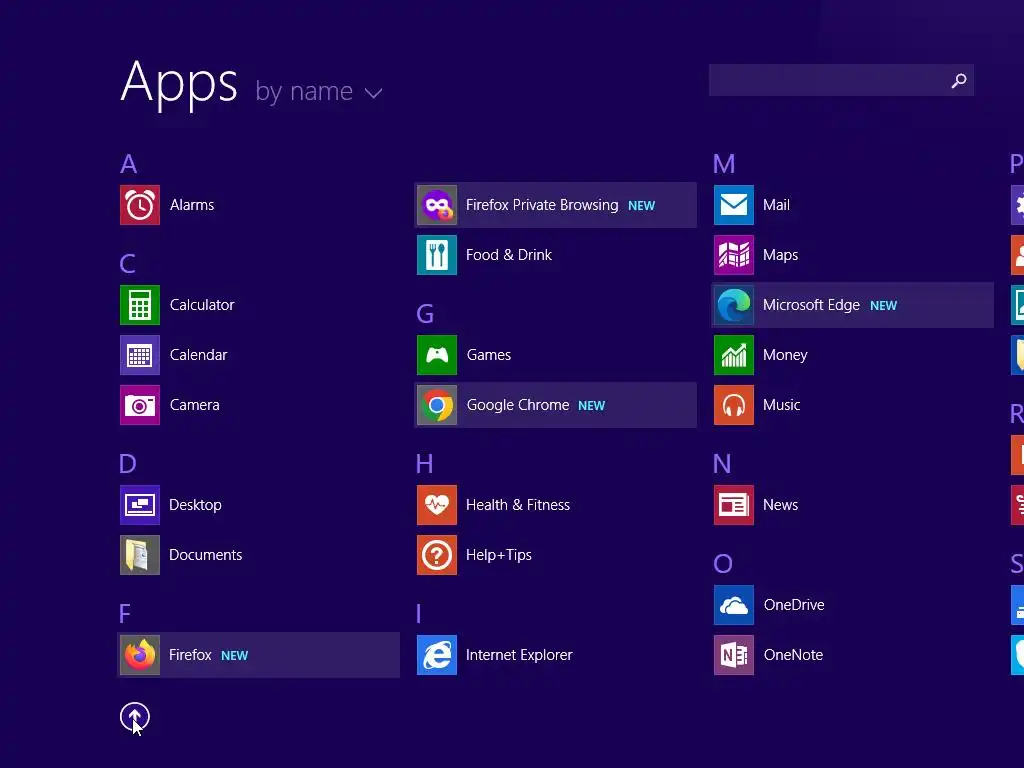
Task: Open the Food & Drink icon
Action: tap(437, 255)
